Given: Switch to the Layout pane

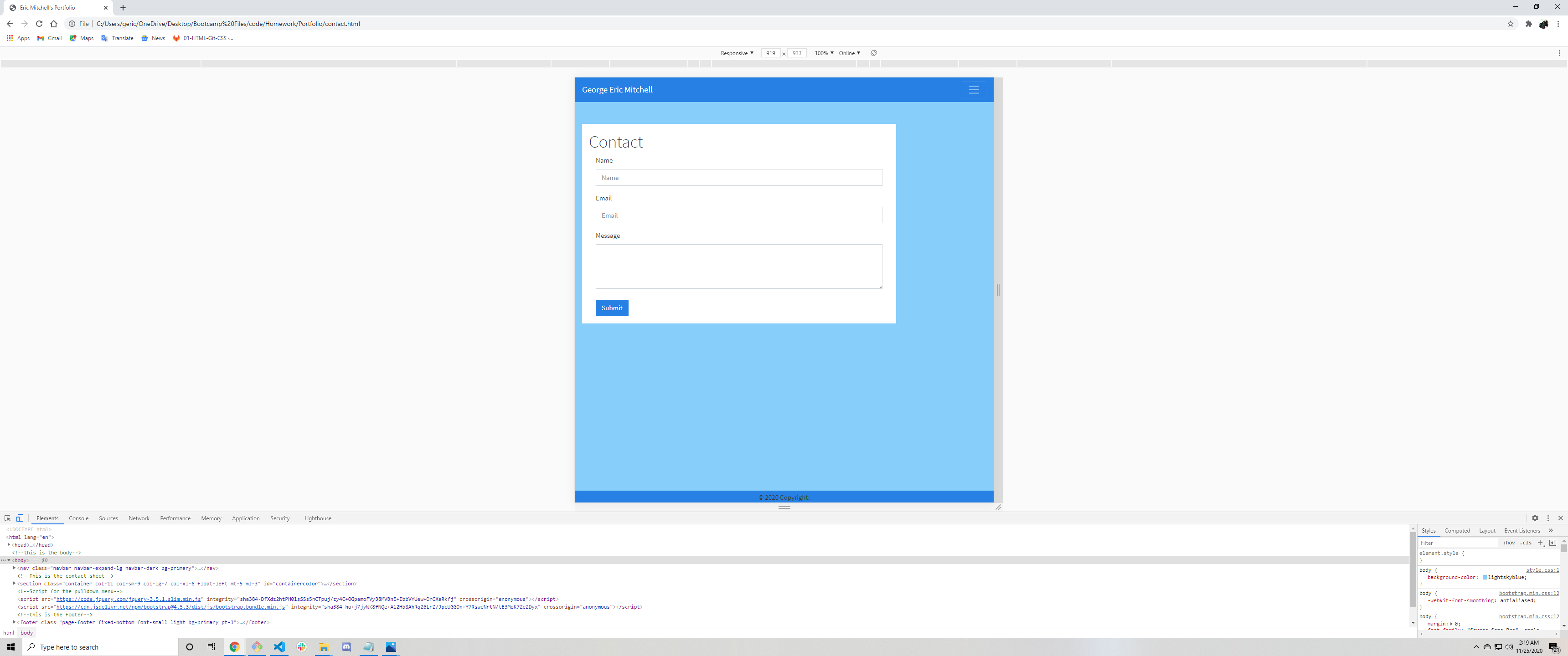Looking at the screenshot, I should (x=1487, y=531).
